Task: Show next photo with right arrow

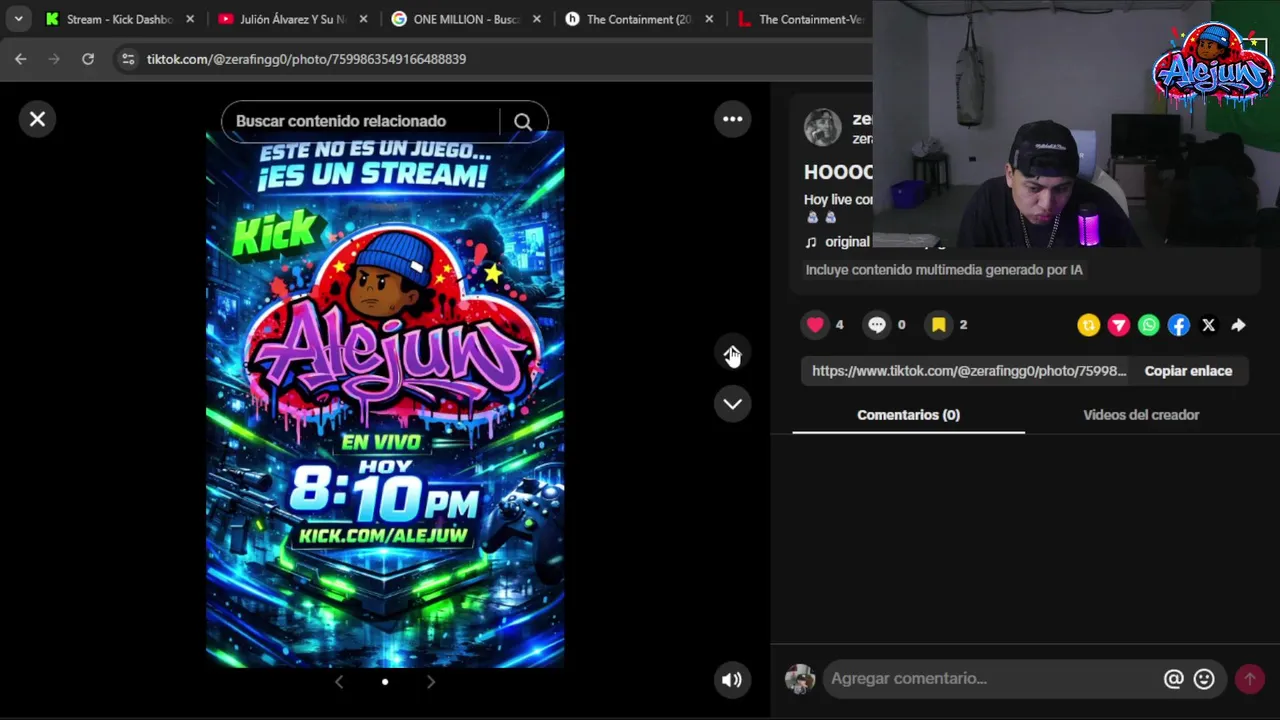Action: pos(431,681)
